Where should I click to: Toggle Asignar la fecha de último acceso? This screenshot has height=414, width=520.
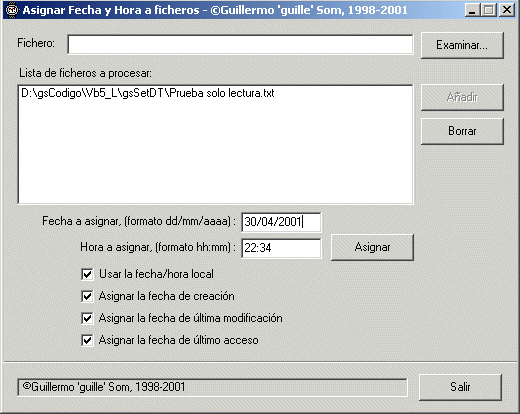click(x=87, y=340)
